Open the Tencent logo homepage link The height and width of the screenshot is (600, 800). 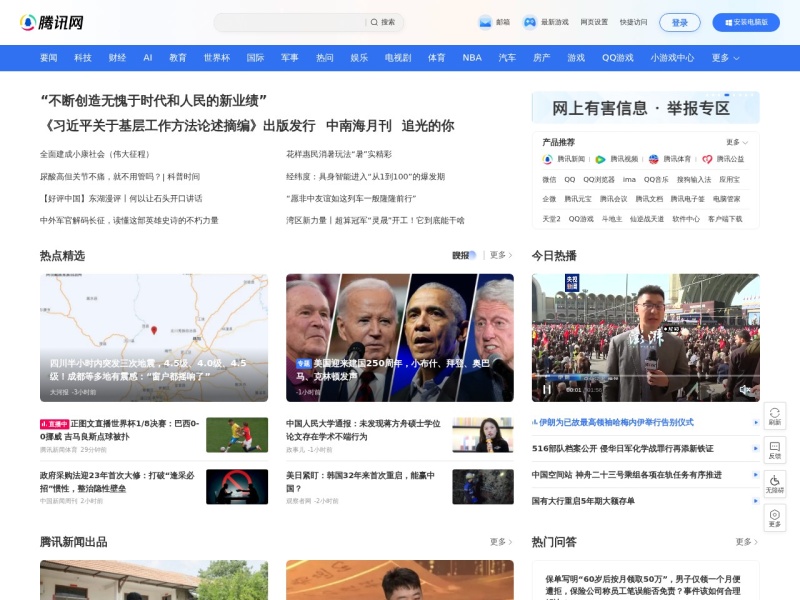(52, 22)
